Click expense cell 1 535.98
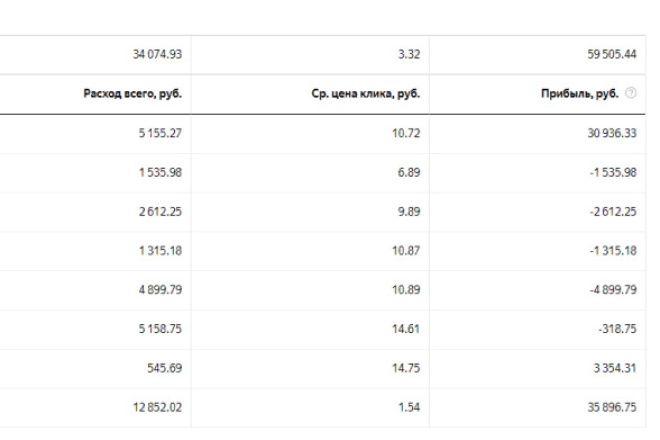 coord(160,172)
